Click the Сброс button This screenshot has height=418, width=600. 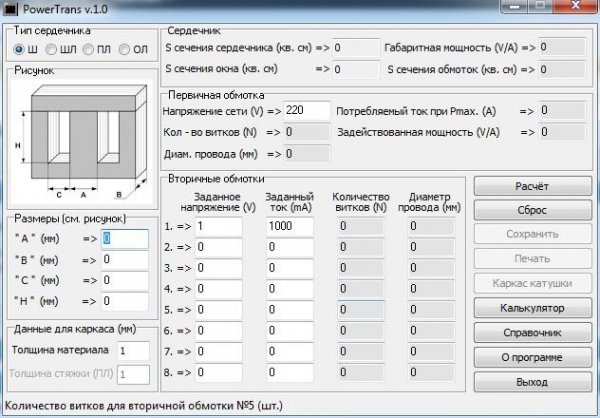[533, 210]
